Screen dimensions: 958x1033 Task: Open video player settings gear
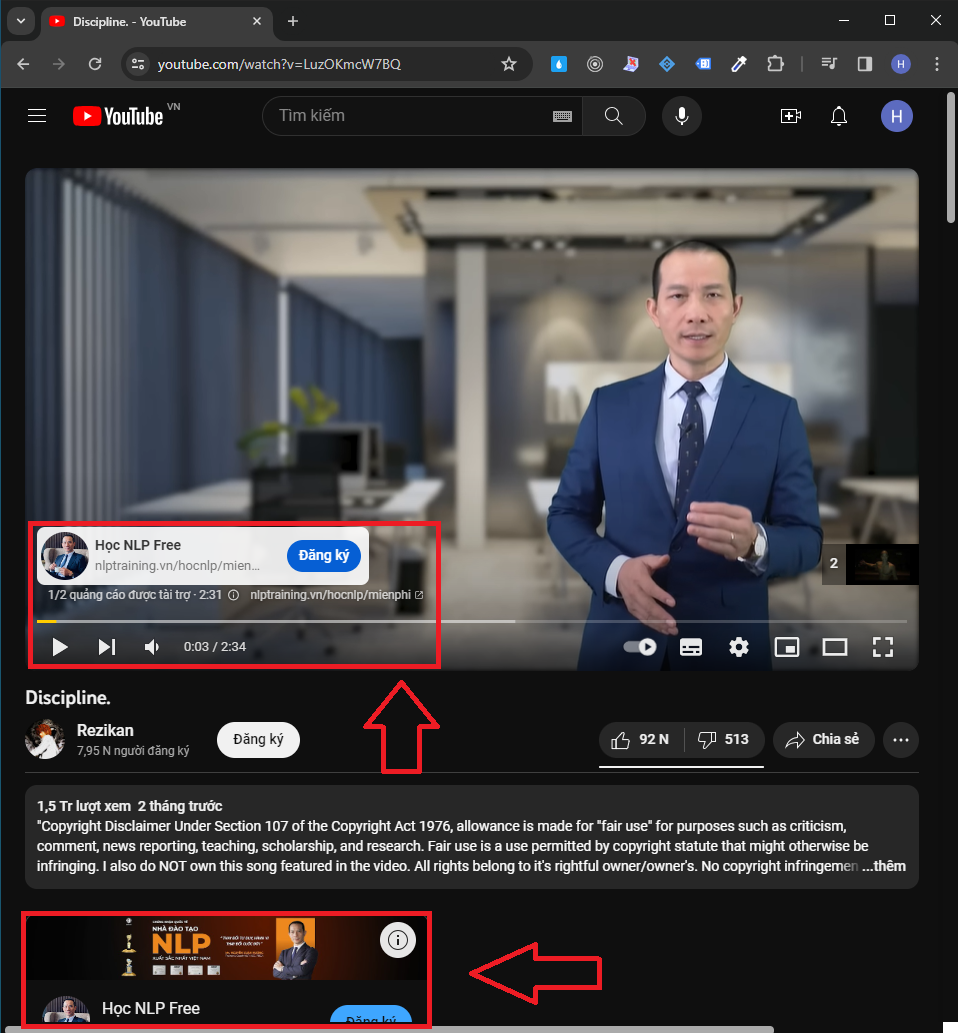[738, 647]
